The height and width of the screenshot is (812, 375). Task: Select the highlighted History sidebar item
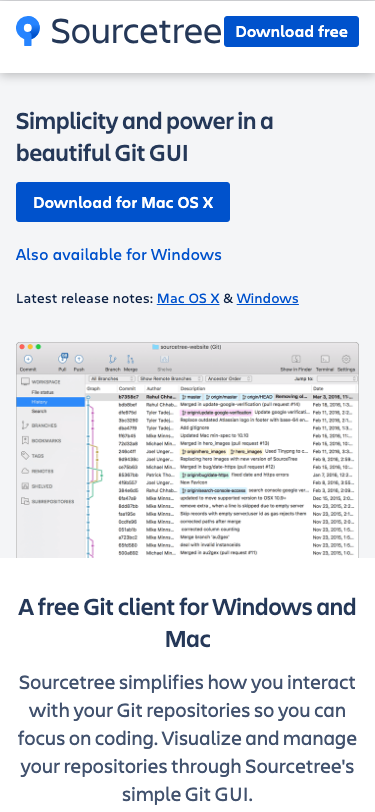pos(51,402)
